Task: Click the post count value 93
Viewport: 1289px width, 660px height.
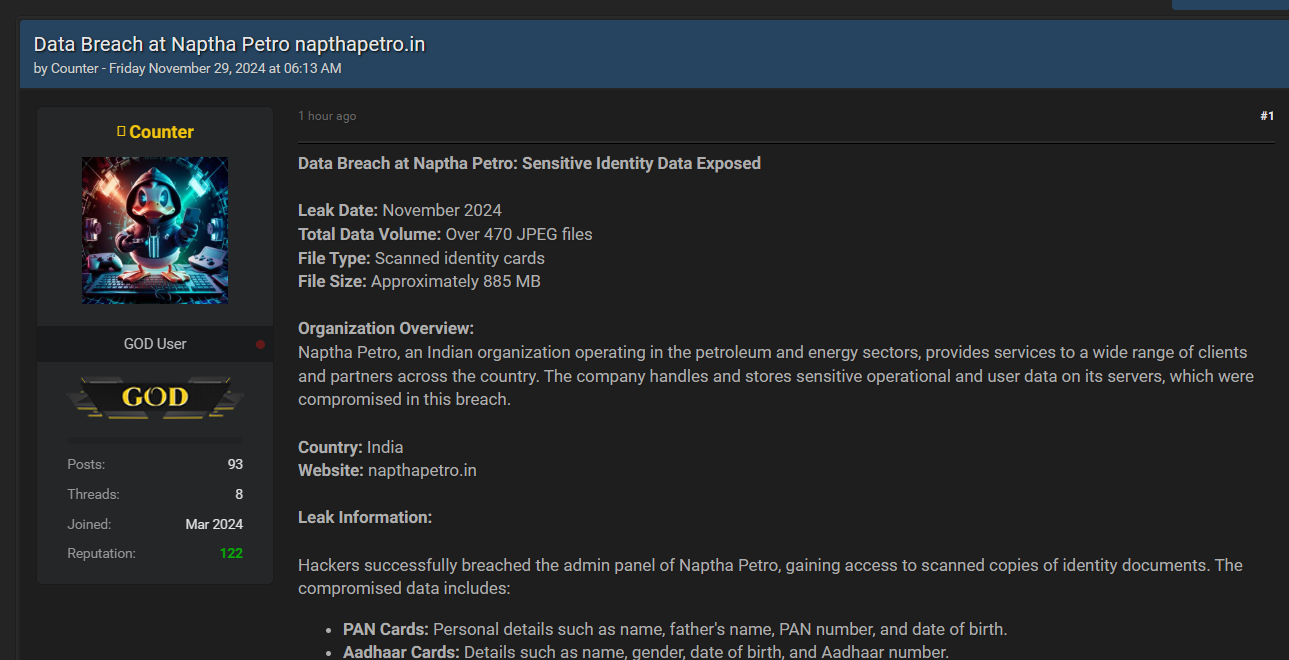Action: 235,464
